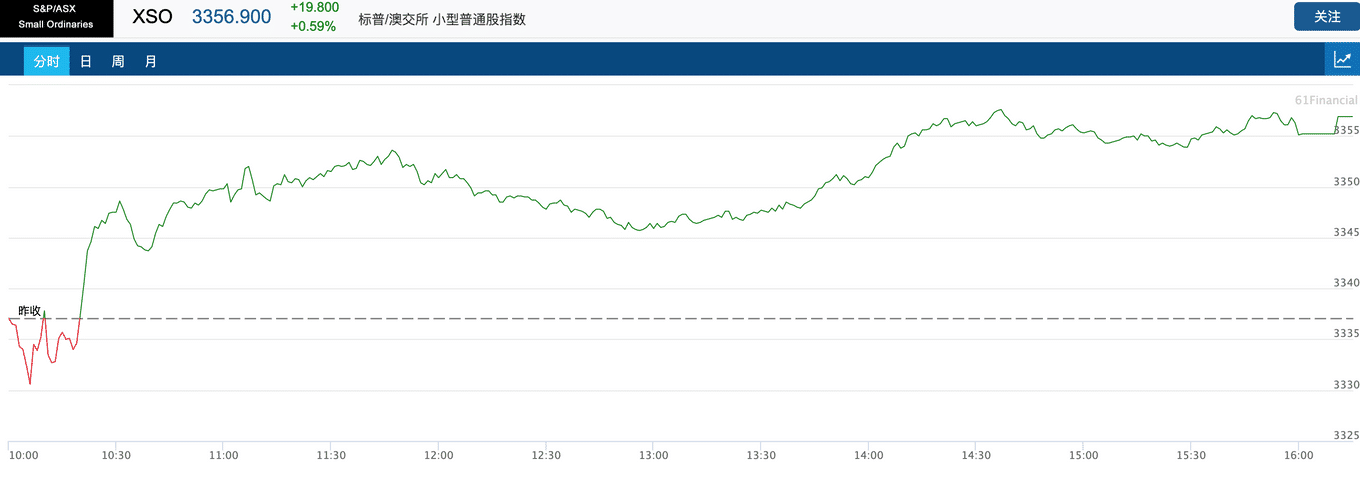The image size is (1360, 484).
Task: Open the line chart icon button
Action: [x=1342, y=60]
